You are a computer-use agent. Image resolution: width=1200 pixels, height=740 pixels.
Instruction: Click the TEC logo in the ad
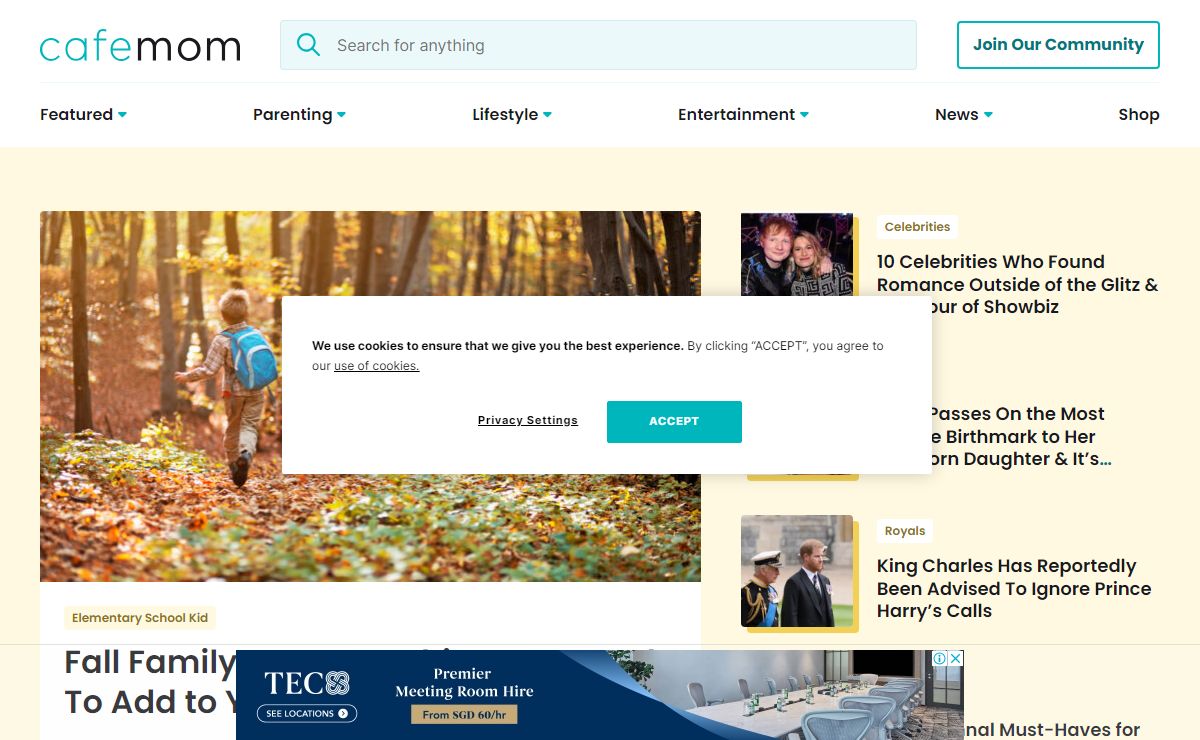click(x=307, y=683)
